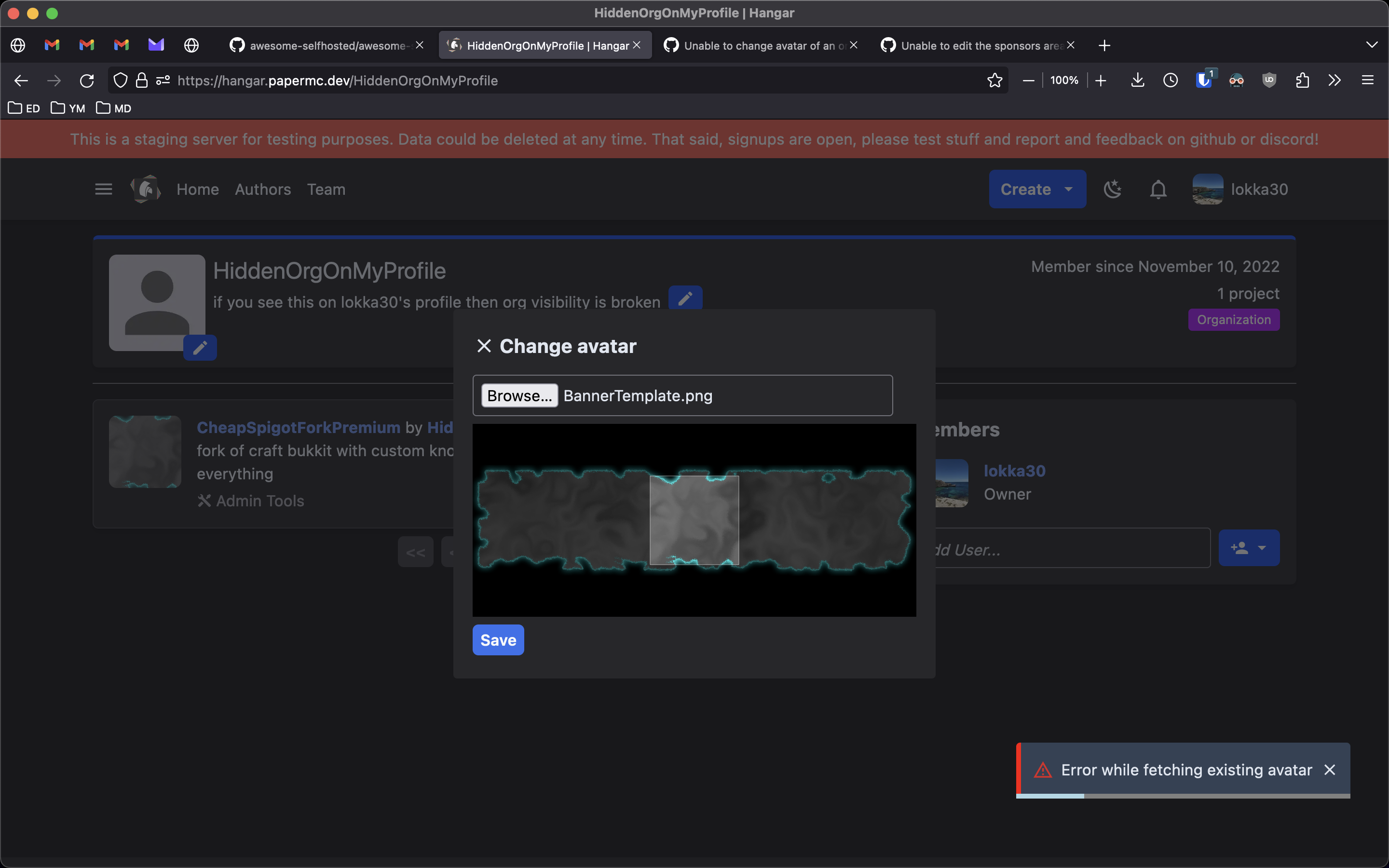Toggle tracking protection via the shield icon
1389x868 pixels.
point(120,81)
